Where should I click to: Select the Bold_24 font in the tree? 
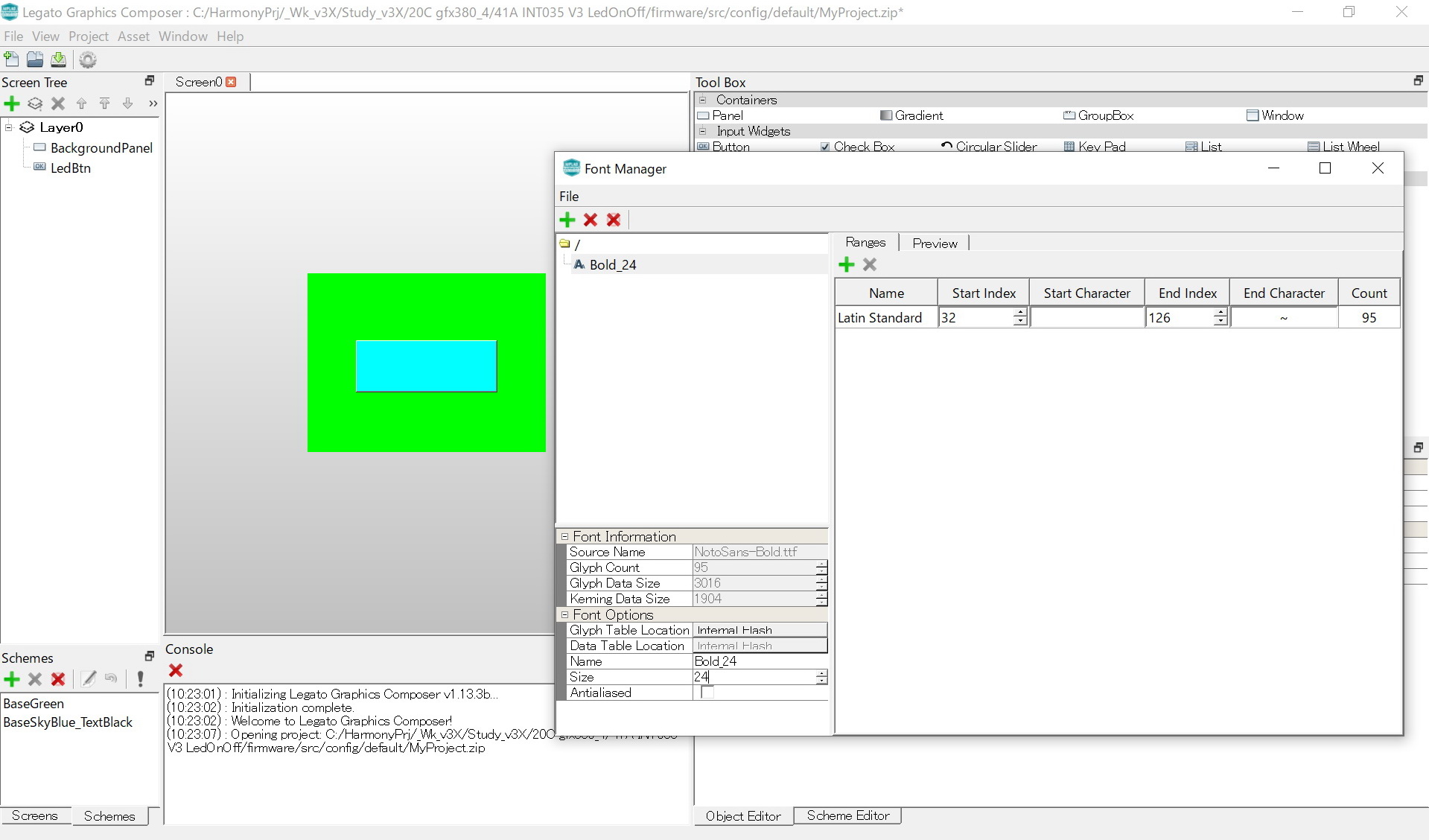click(x=612, y=264)
